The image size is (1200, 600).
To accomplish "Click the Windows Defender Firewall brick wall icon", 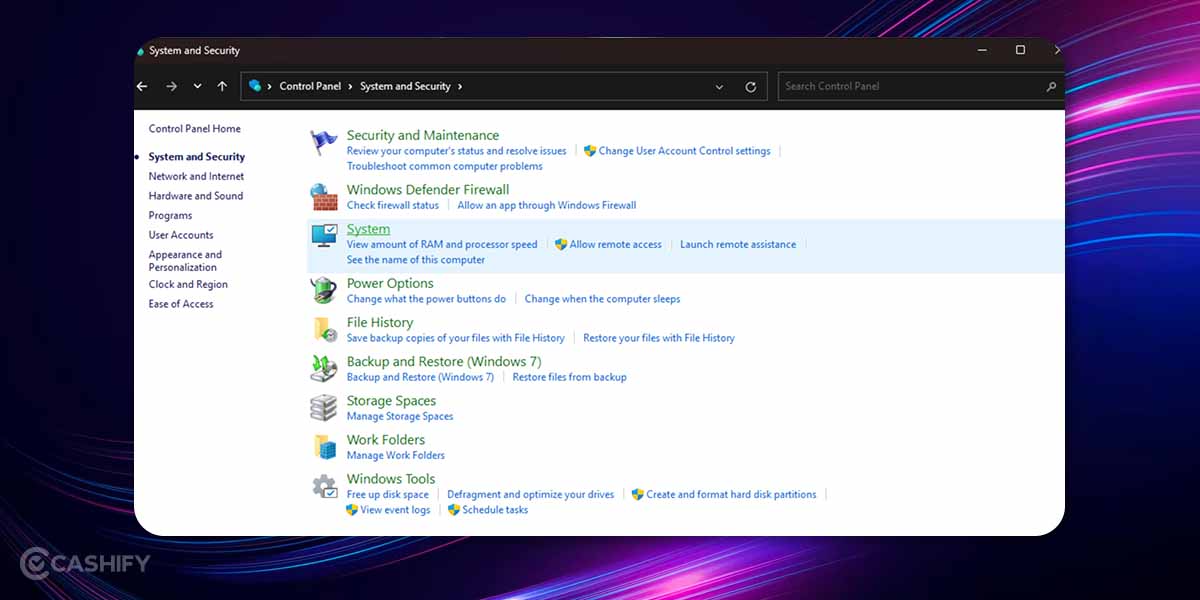I will click(323, 196).
